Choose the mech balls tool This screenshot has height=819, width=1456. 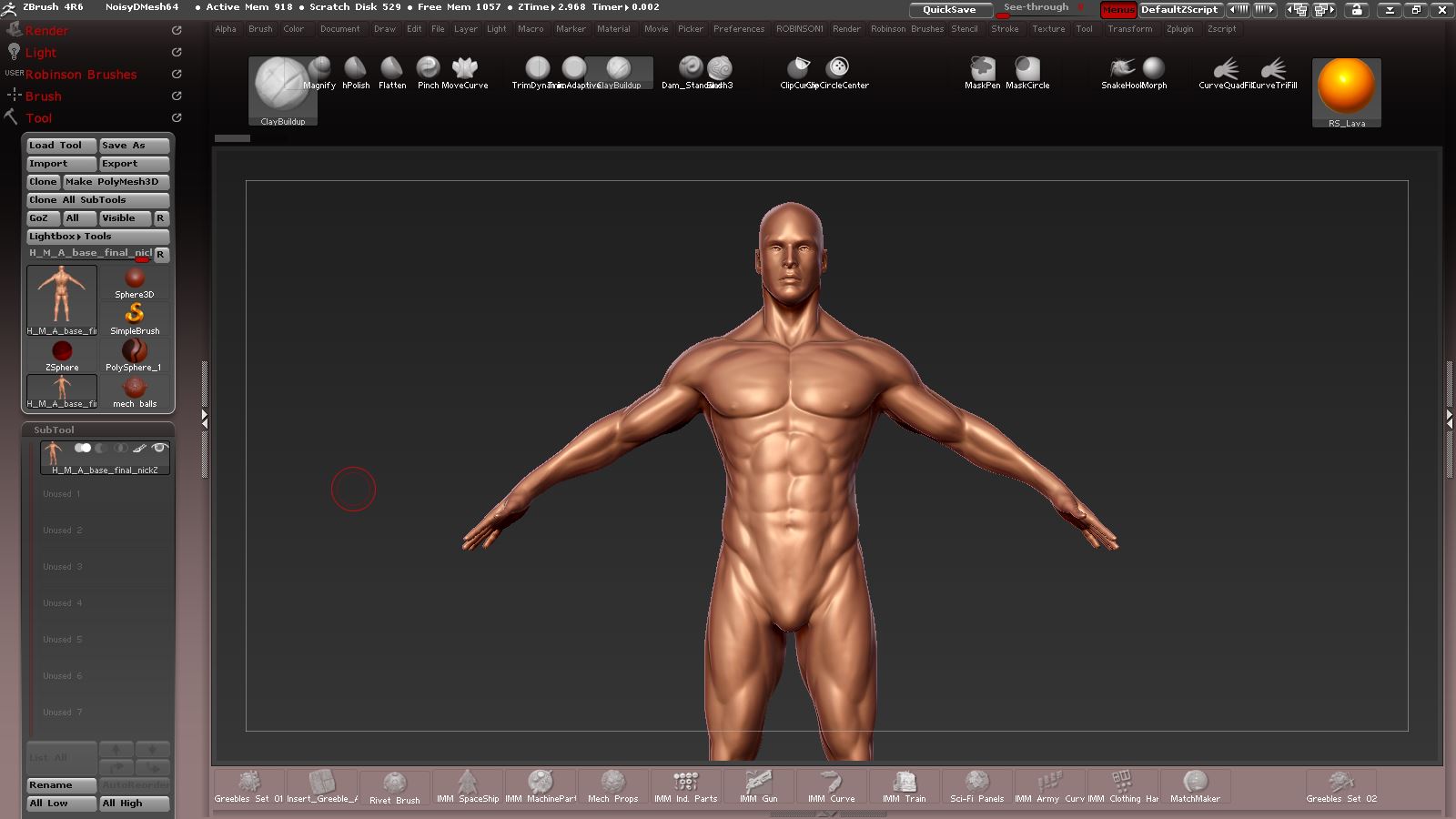(135, 392)
